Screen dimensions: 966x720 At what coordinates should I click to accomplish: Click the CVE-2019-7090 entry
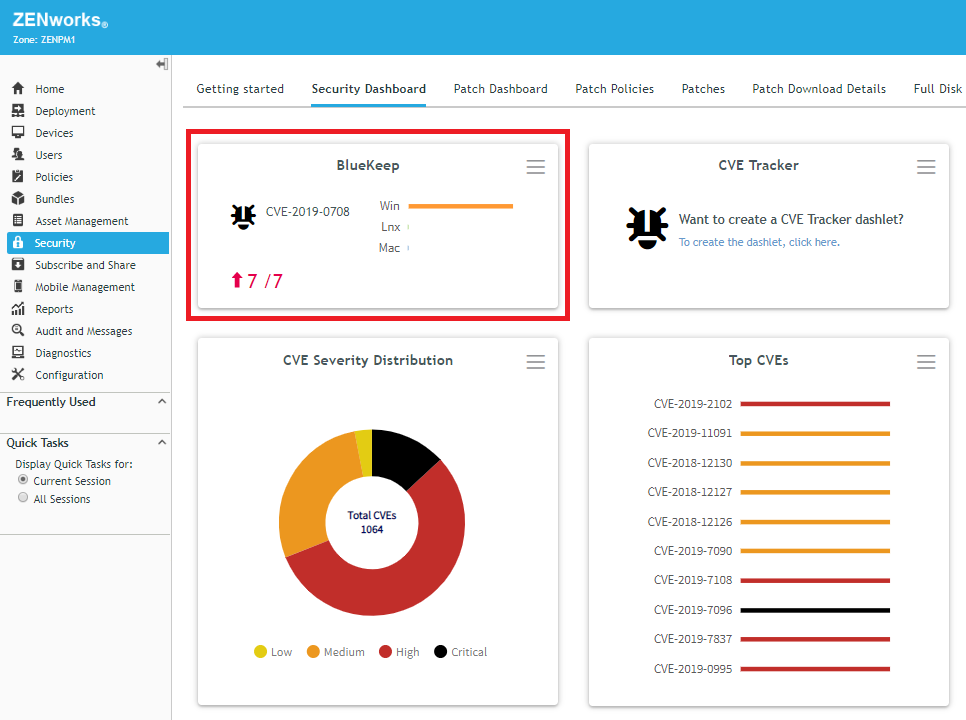click(692, 551)
